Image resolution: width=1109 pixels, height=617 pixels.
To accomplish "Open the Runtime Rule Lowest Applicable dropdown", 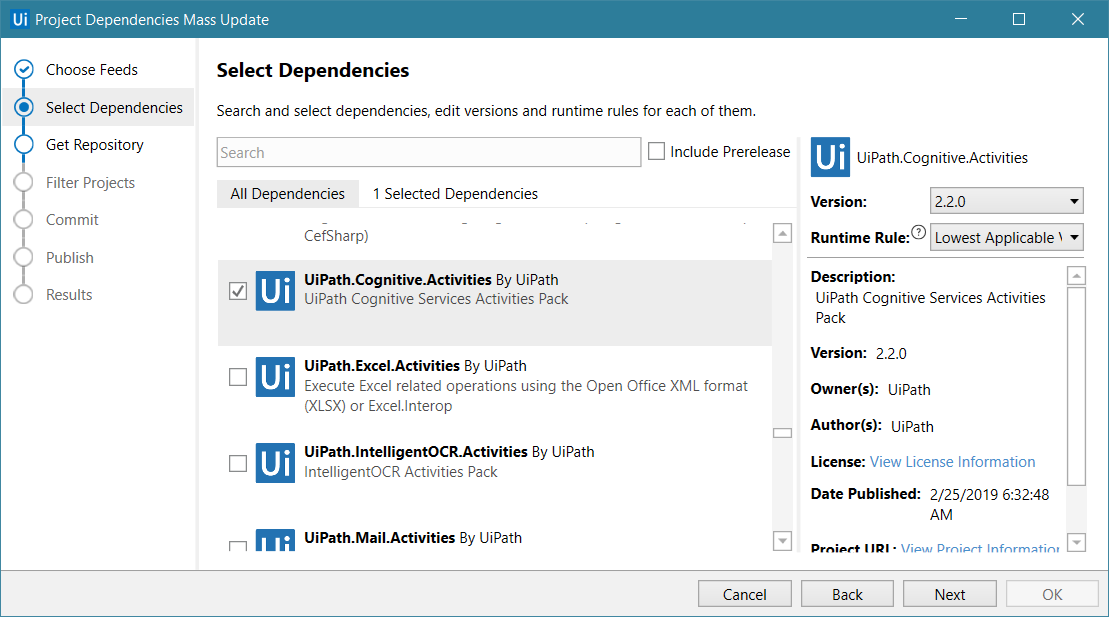I will [x=1006, y=237].
